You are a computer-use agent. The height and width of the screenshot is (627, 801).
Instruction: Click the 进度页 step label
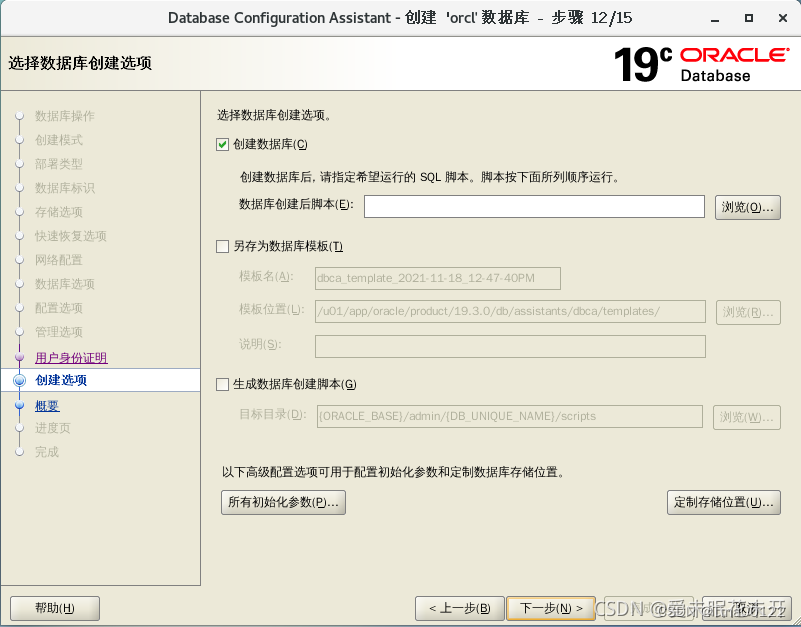click(x=52, y=428)
